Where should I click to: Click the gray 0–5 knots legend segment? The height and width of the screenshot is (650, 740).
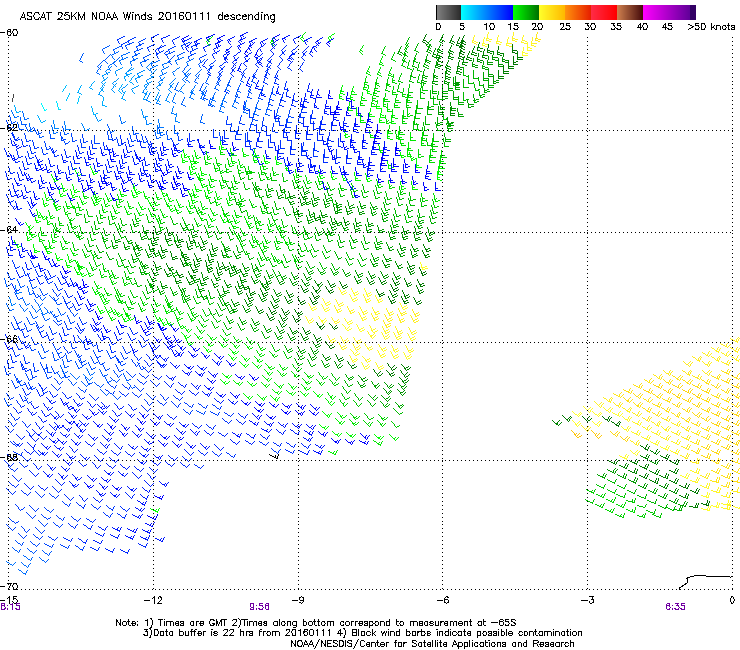pos(448,12)
